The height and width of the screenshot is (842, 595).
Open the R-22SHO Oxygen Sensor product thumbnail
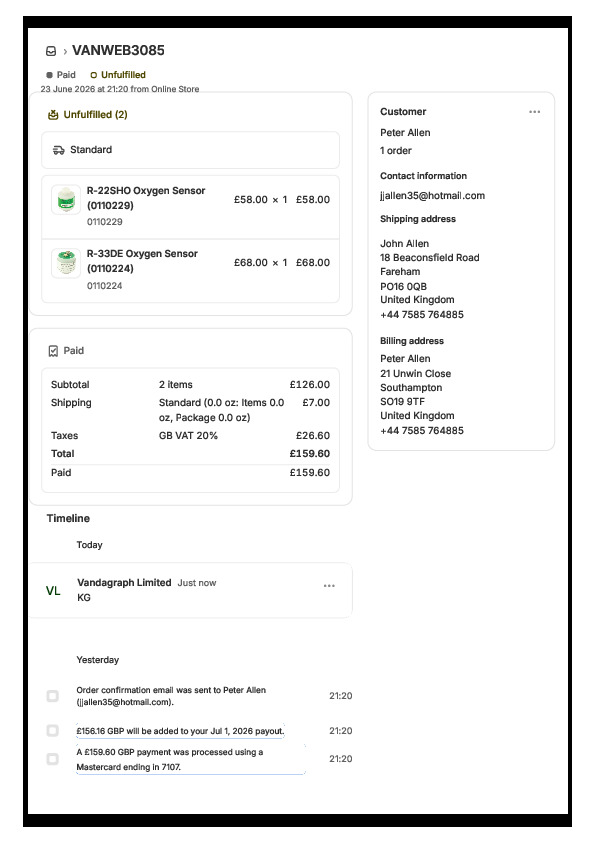pyautogui.click(x=66, y=199)
